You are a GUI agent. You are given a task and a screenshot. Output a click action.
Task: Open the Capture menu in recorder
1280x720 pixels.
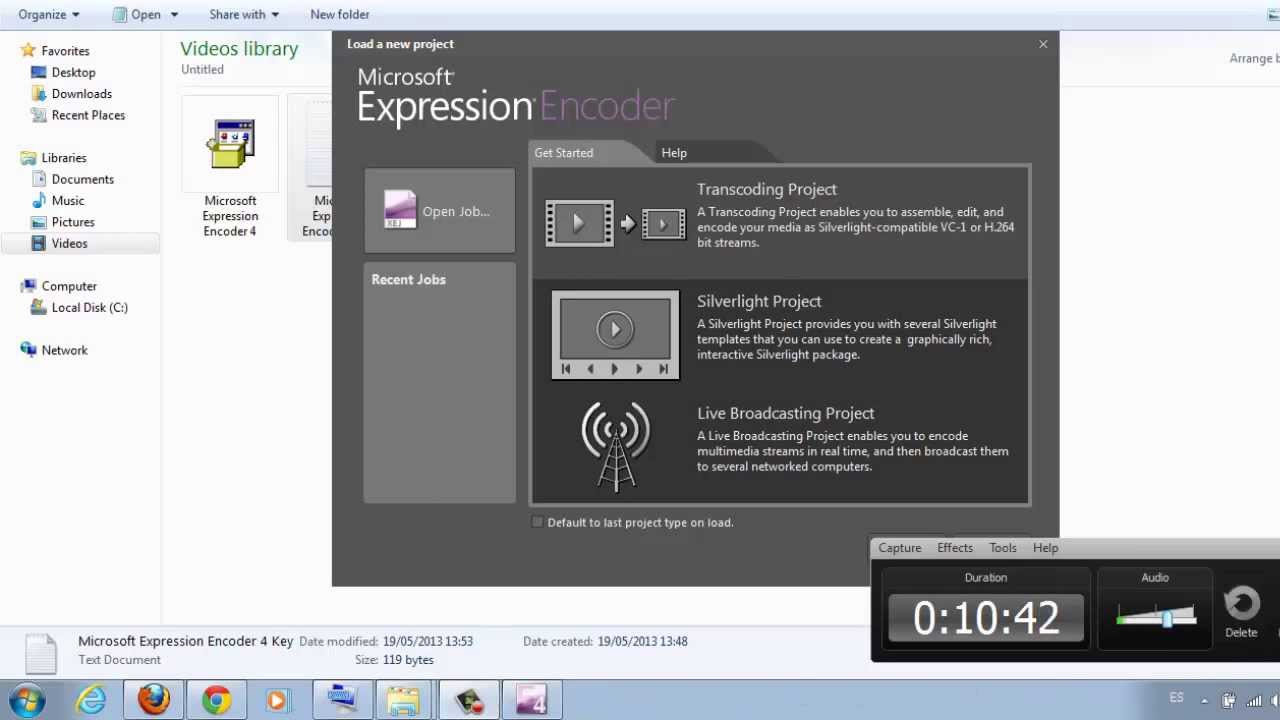900,548
